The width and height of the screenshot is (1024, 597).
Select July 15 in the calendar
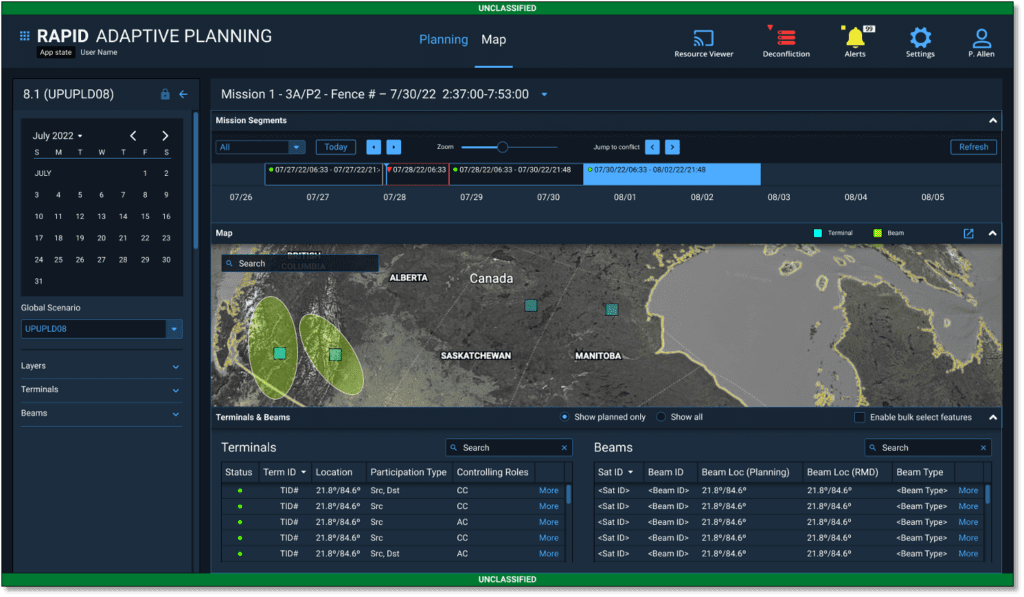(145, 217)
